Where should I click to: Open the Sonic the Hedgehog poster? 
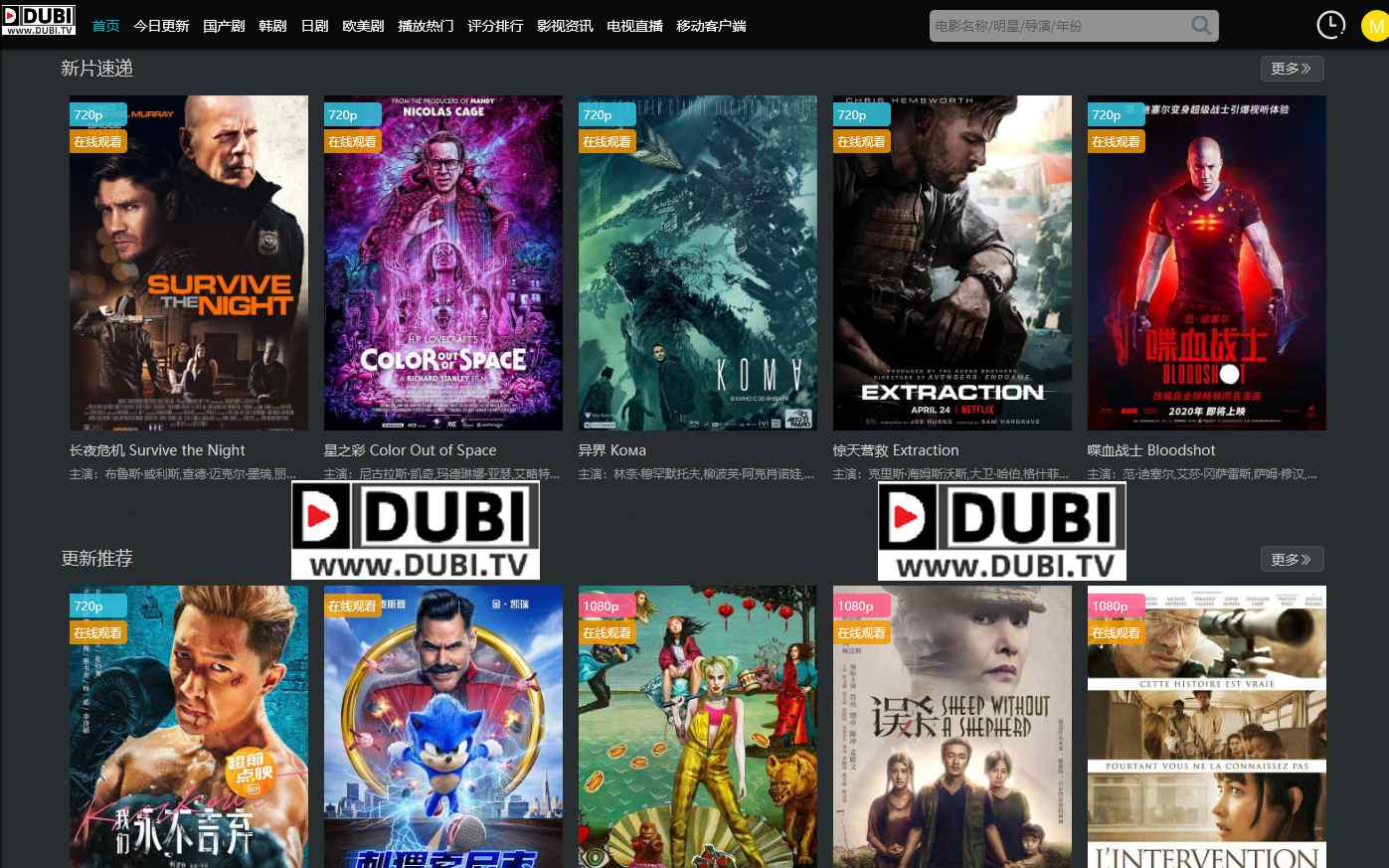pyautogui.click(x=443, y=727)
